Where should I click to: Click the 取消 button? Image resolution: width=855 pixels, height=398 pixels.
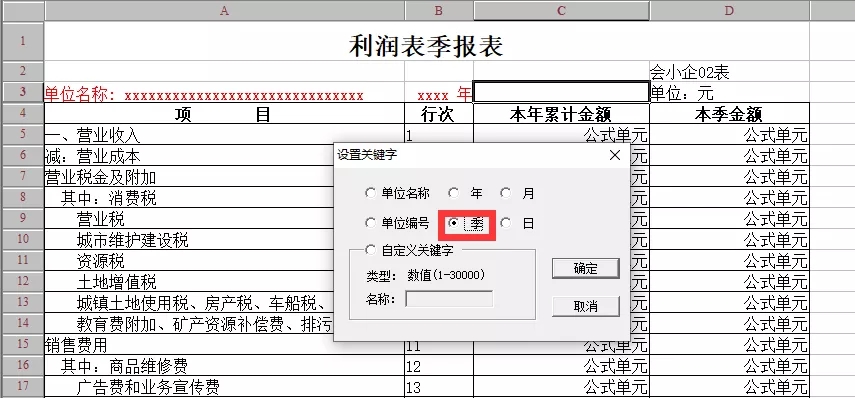[x=586, y=306]
